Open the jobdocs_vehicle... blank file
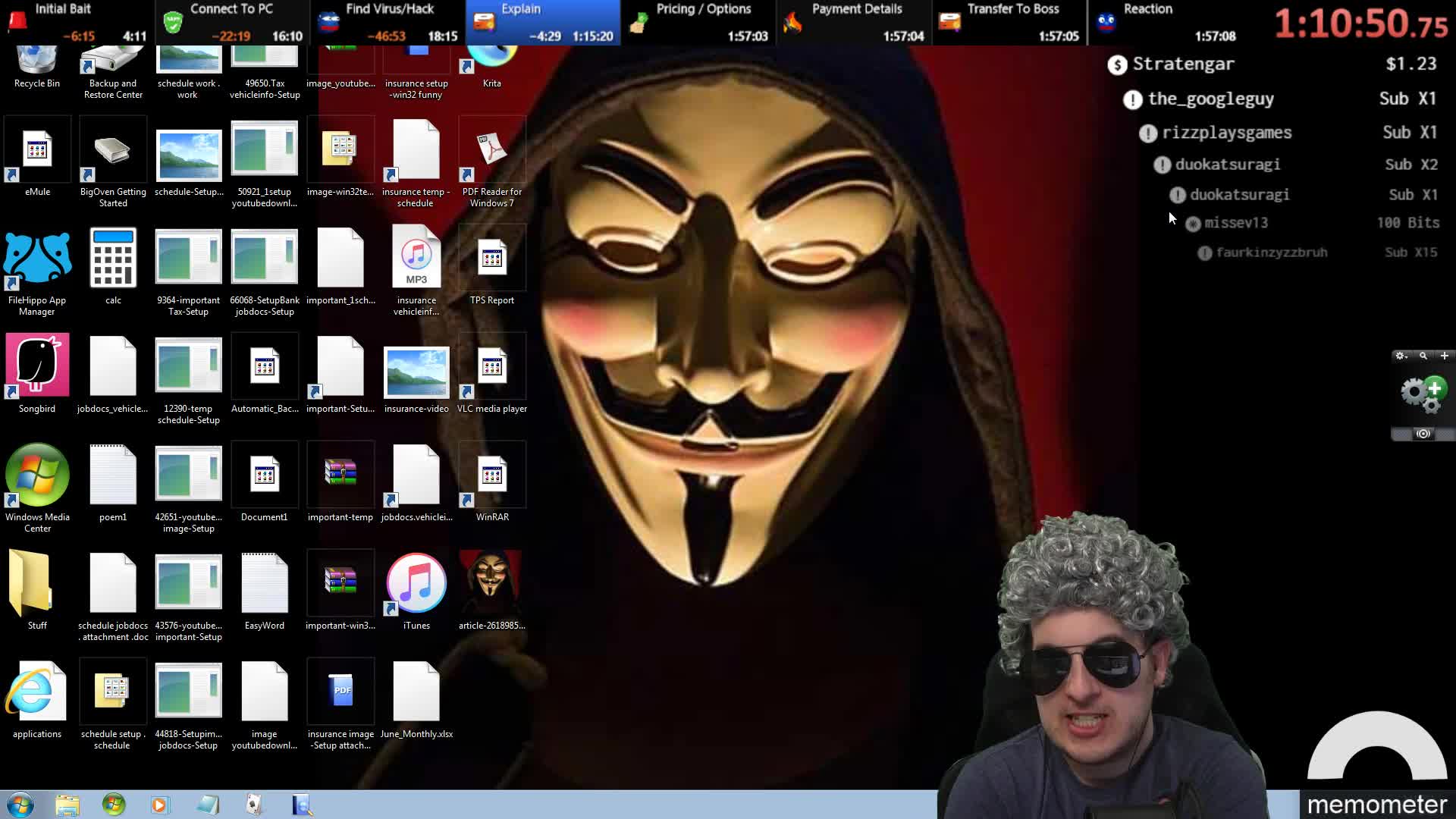This screenshot has width=1456, height=819. click(x=113, y=366)
